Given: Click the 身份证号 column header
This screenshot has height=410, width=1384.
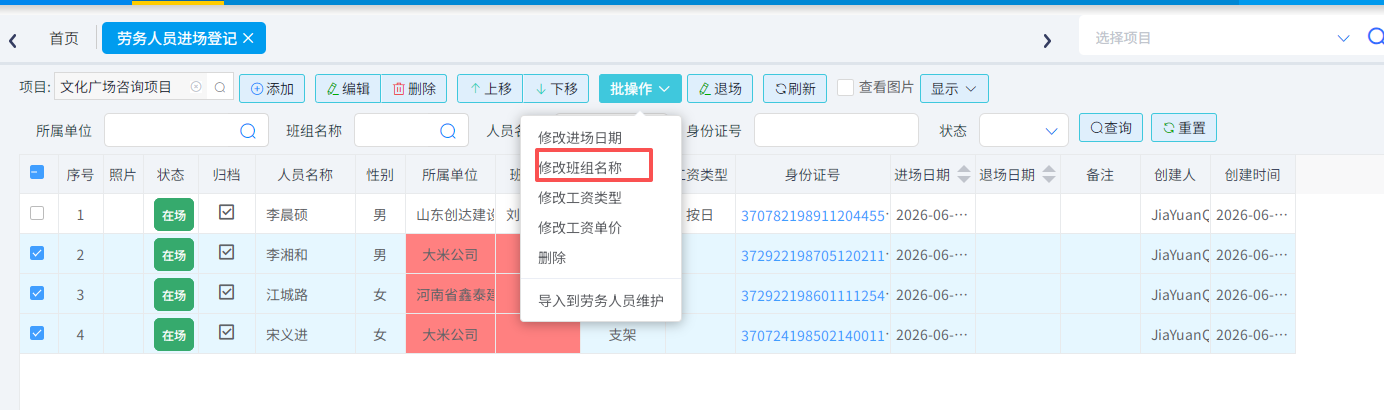Looking at the screenshot, I should click(x=812, y=175).
